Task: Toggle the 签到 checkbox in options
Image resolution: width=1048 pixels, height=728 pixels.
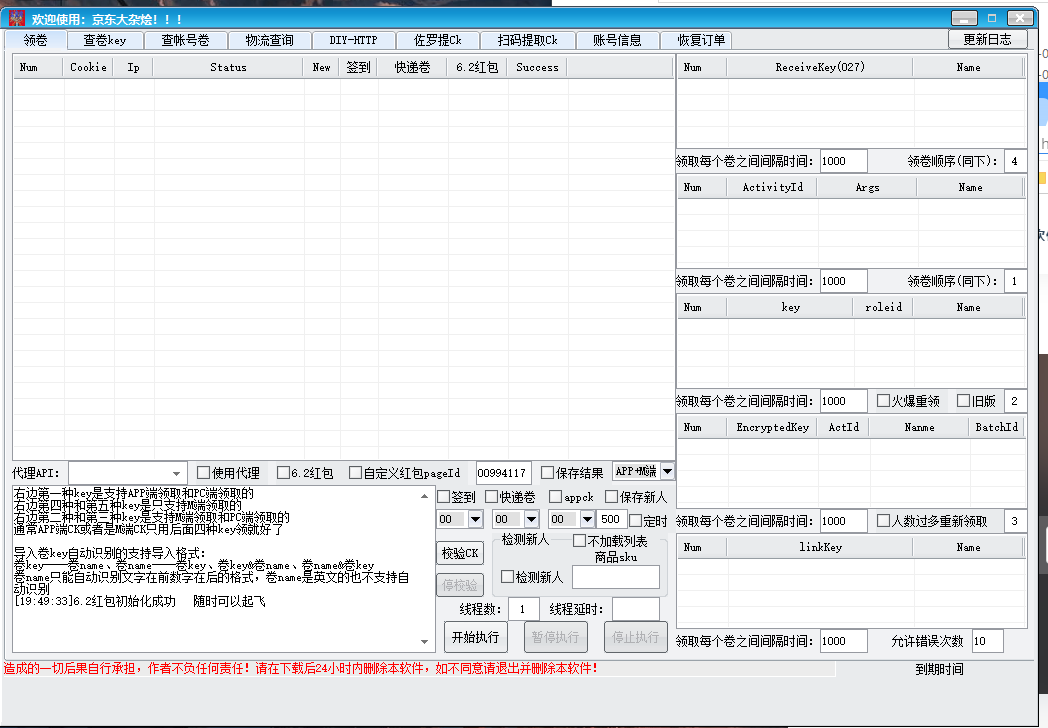Action: pyautogui.click(x=443, y=497)
